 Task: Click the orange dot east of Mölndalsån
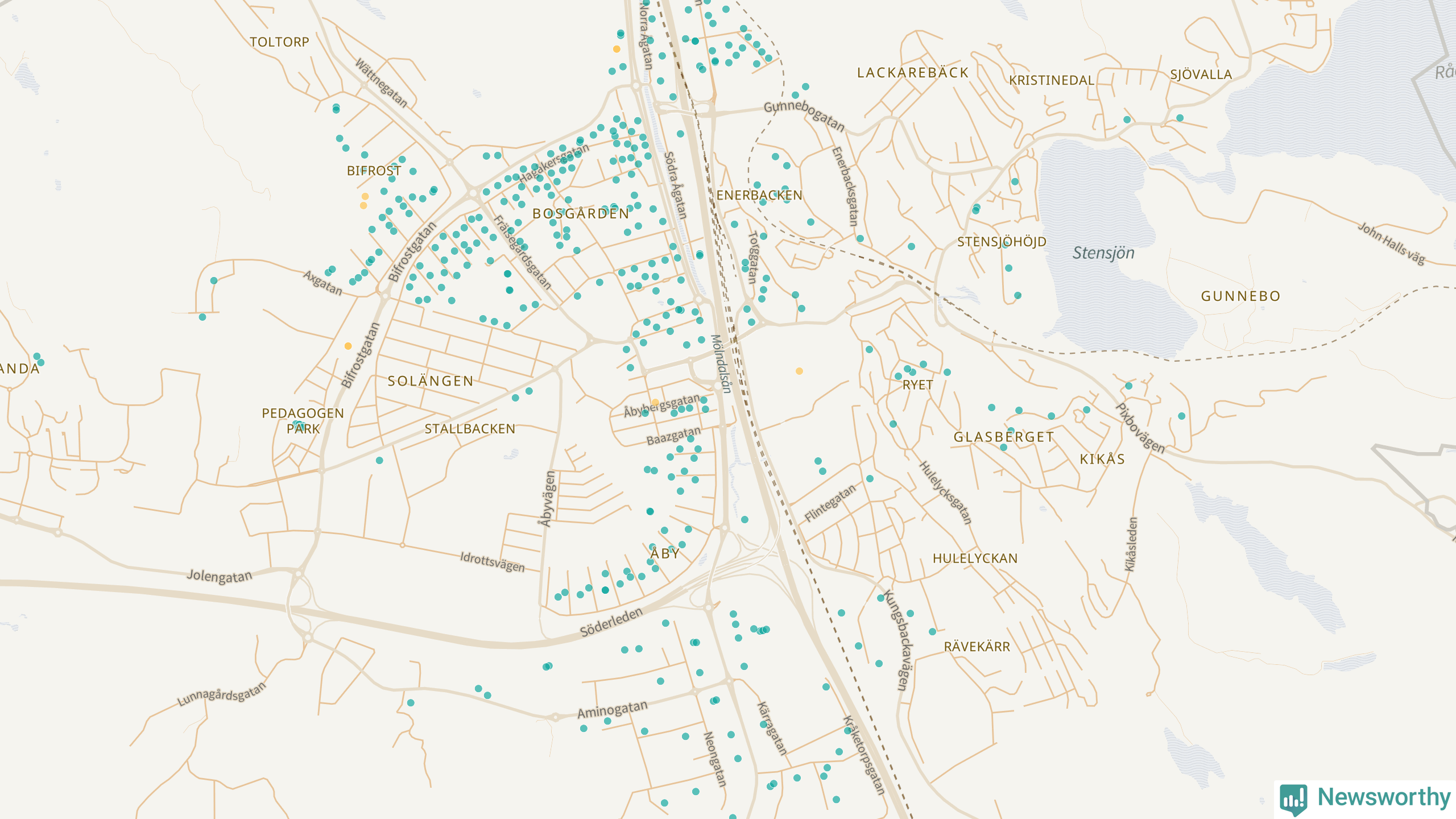pyautogui.click(x=799, y=371)
